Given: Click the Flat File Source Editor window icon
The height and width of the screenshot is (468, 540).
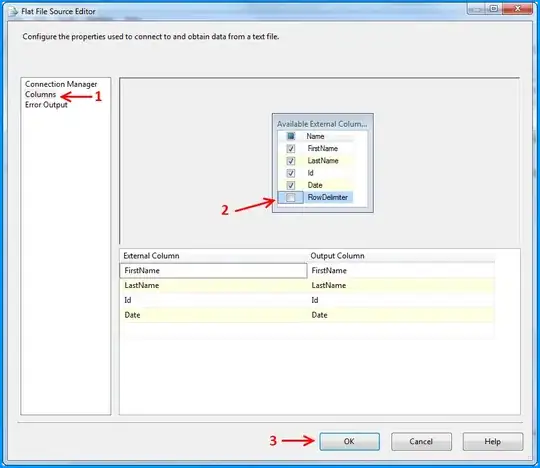Looking at the screenshot, I should point(13,11).
